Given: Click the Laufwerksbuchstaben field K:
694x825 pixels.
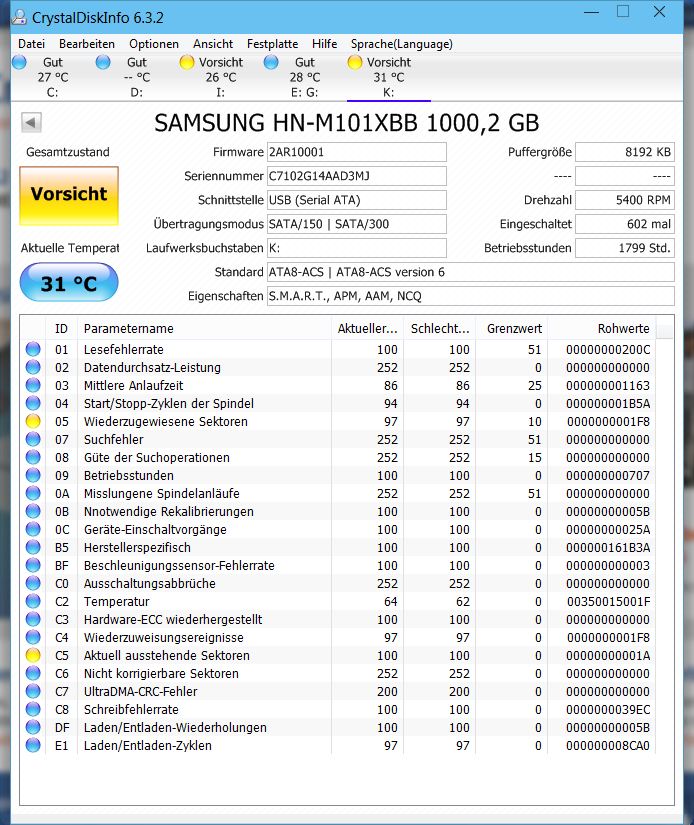Looking at the screenshot, I should tap(357, 248).
